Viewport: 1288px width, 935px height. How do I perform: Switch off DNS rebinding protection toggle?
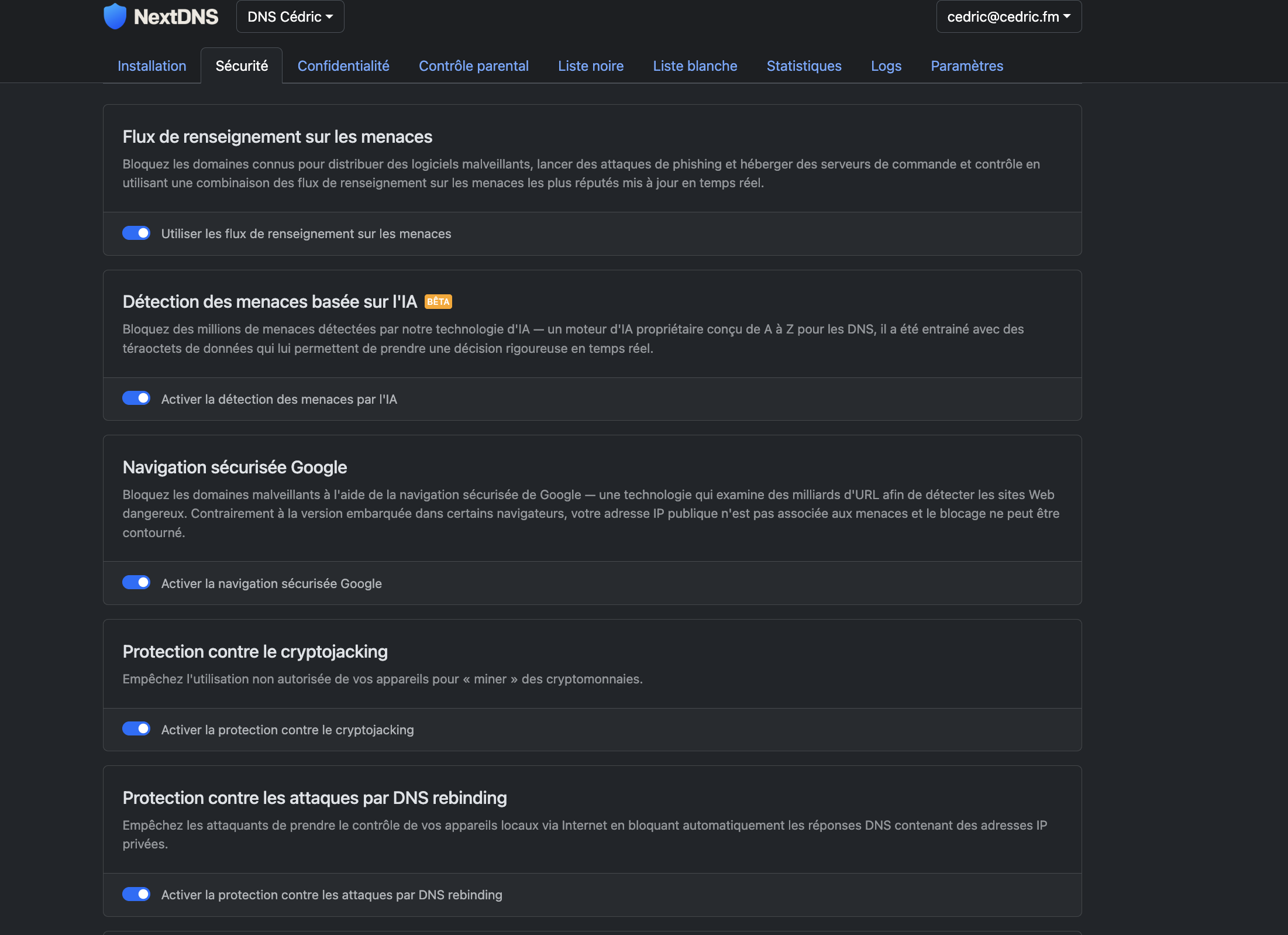(136, 894)
